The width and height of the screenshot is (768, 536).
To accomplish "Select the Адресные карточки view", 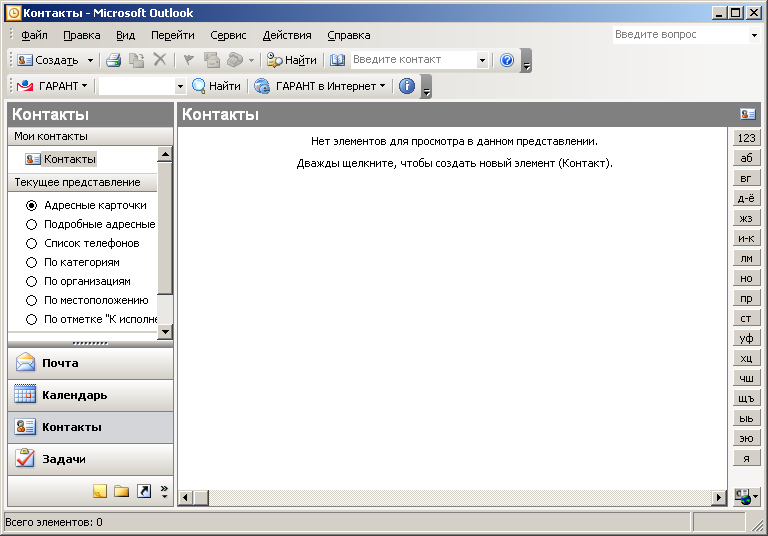I will coord(86,205).
